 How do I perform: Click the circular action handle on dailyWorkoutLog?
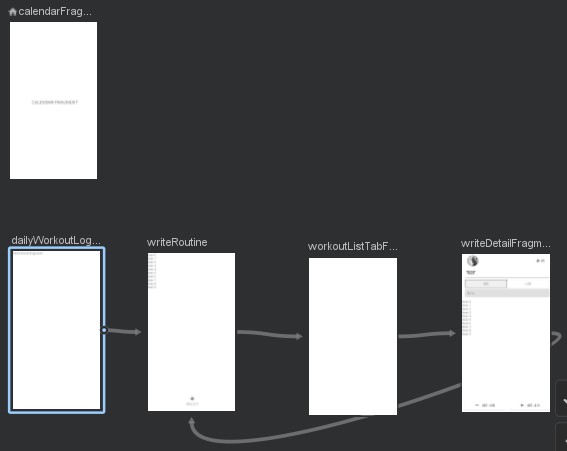[x=104, y=330]
